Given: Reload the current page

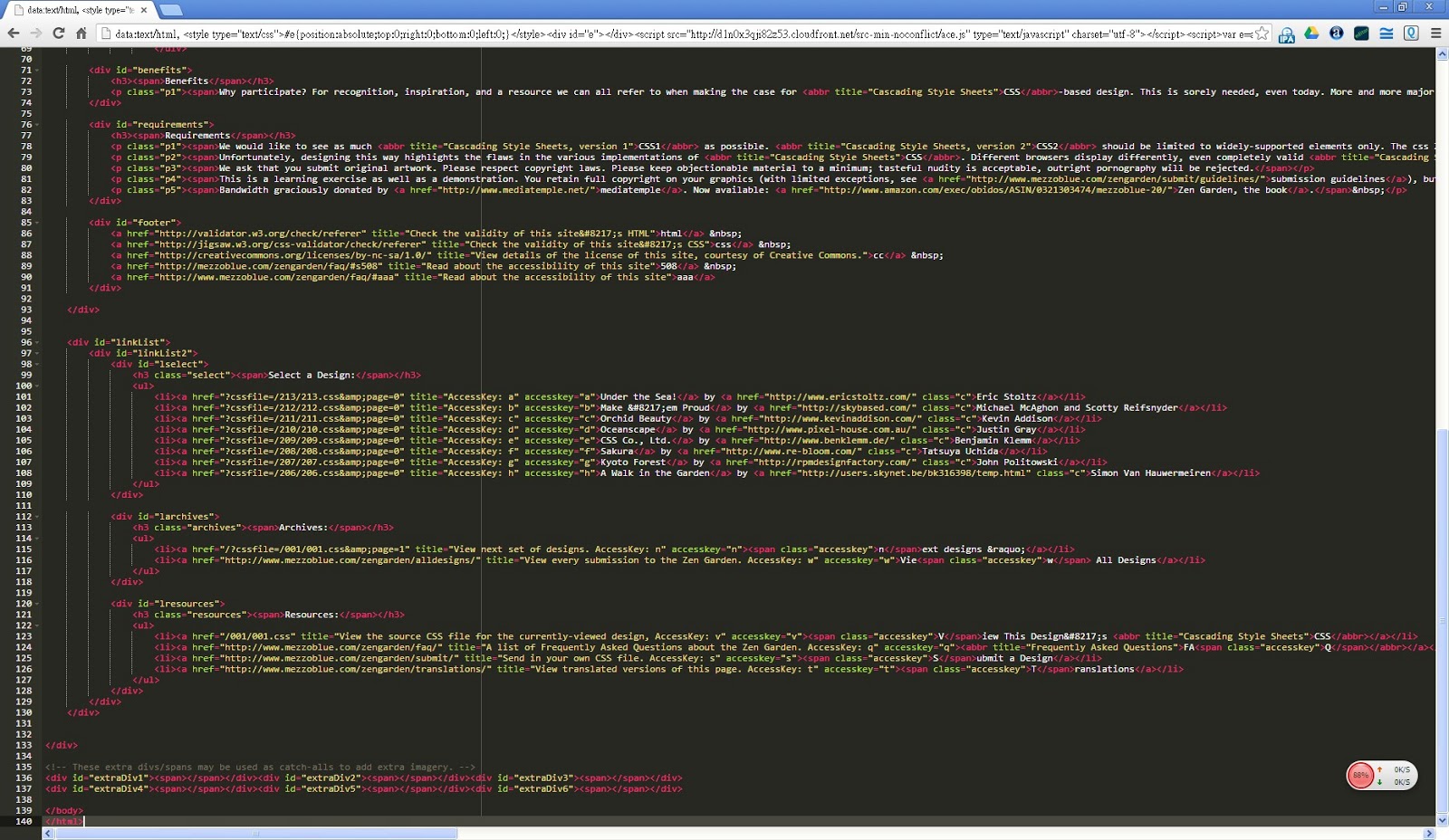Looking at the screenshot, I should click(59, 33).
